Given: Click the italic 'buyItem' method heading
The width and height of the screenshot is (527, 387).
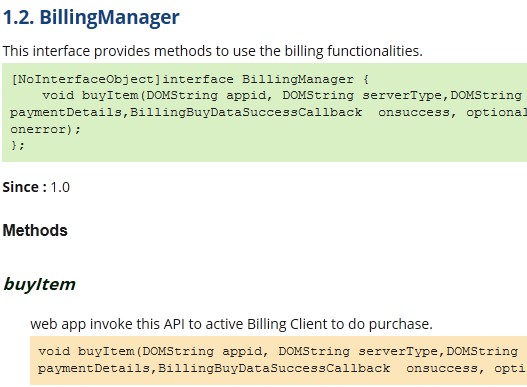Looking at the screenshot, I should pos(39,285).
